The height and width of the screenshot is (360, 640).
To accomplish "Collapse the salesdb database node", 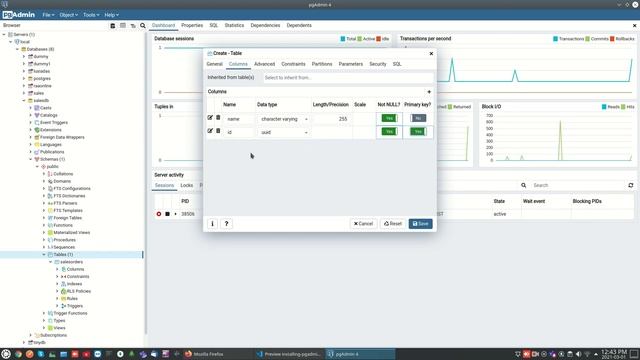I will (24, 100).
